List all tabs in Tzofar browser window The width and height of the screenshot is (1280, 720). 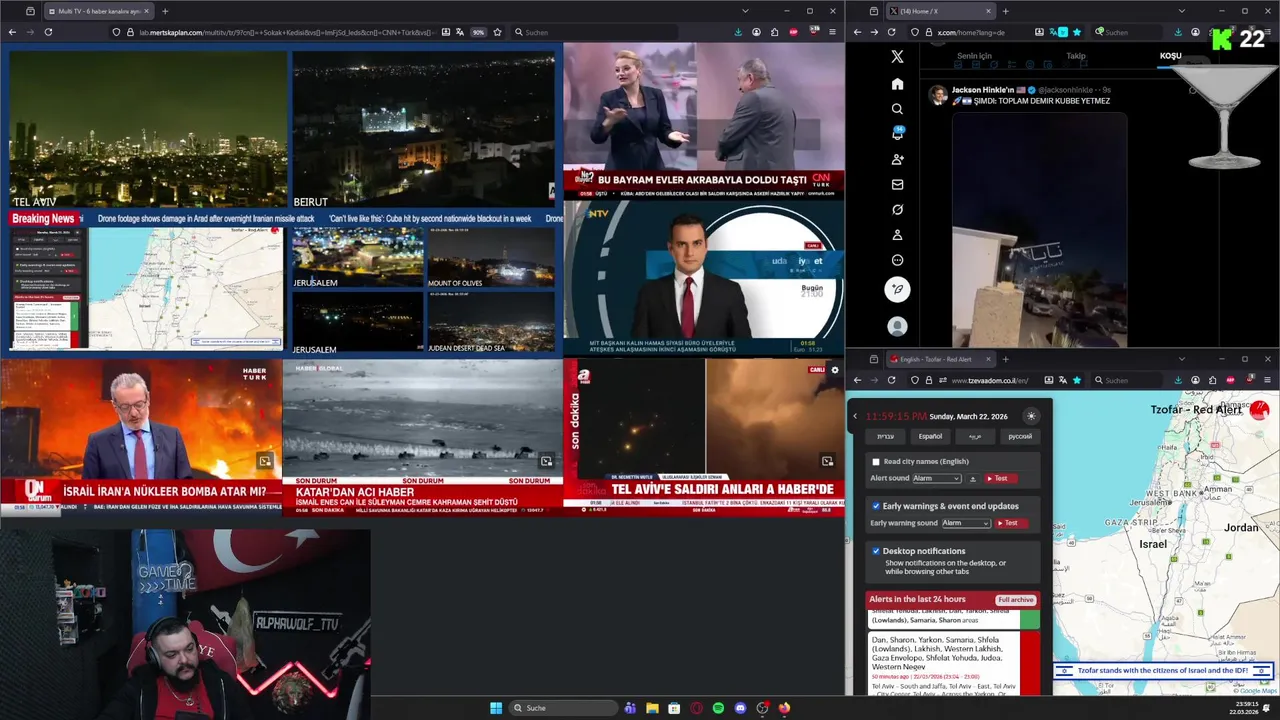click(1181, 359)
